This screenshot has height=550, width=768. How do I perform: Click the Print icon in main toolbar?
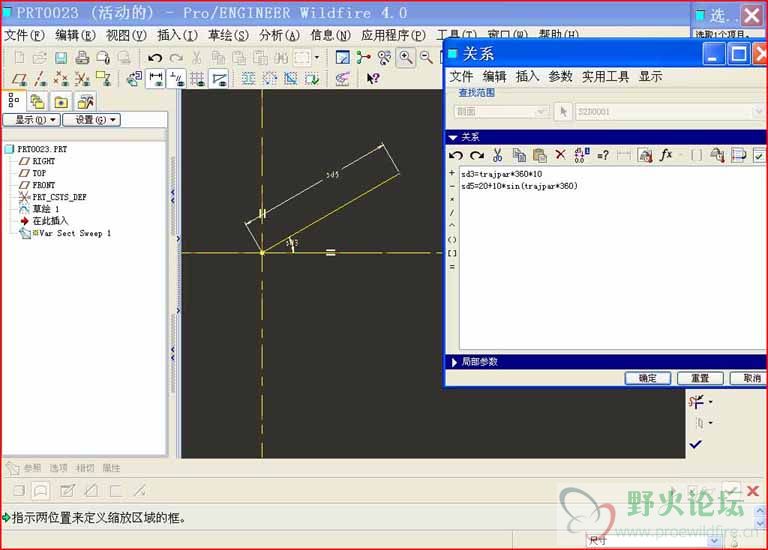coord(82,58)
